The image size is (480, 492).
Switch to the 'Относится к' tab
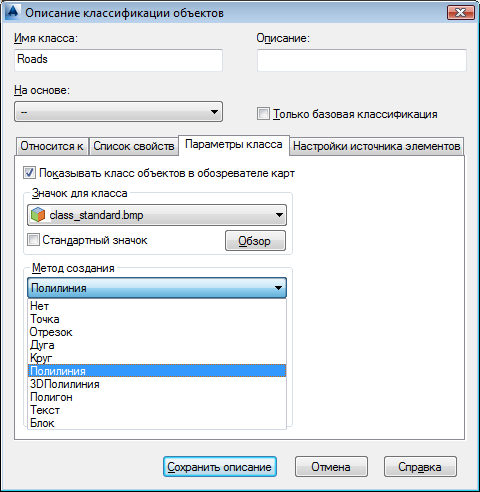(52, 146)
